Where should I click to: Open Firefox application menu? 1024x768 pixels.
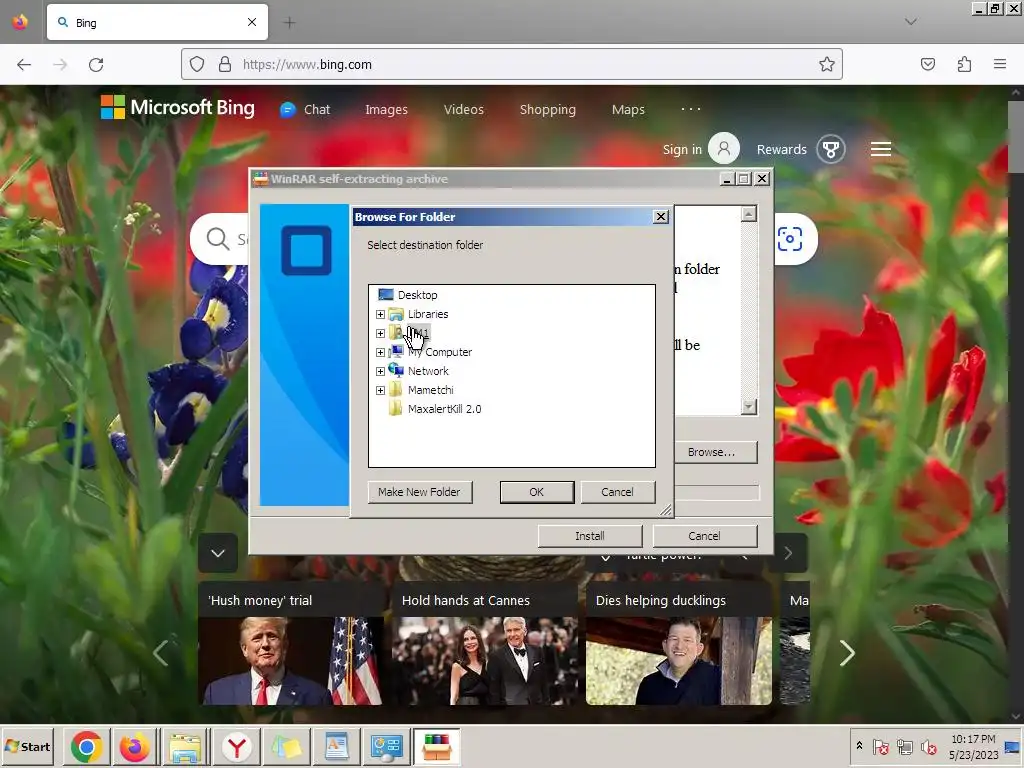pos(1000,64)
